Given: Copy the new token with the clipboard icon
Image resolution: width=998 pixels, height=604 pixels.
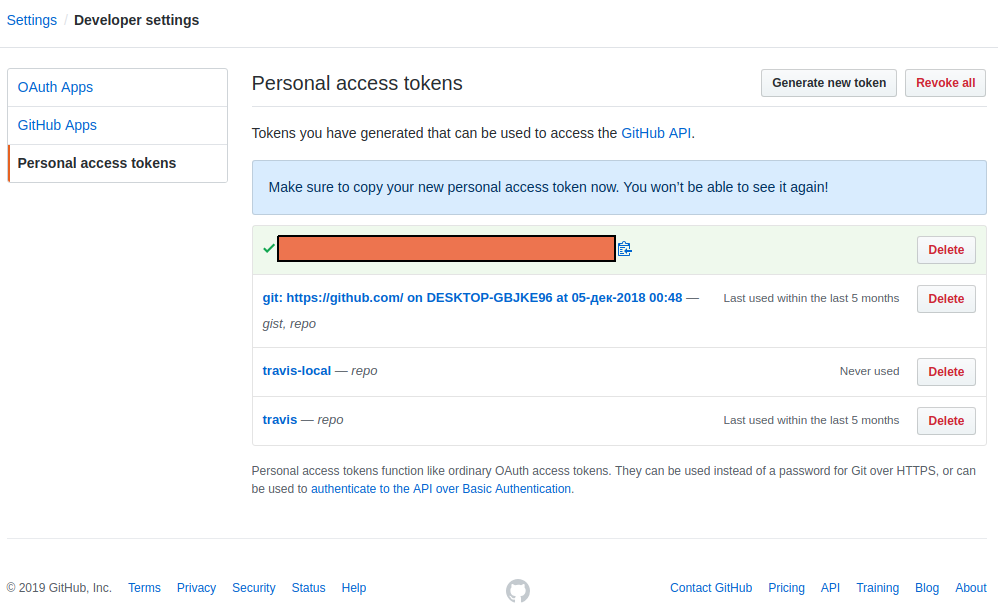Looking at the screenshot, I should coord(625,249).
